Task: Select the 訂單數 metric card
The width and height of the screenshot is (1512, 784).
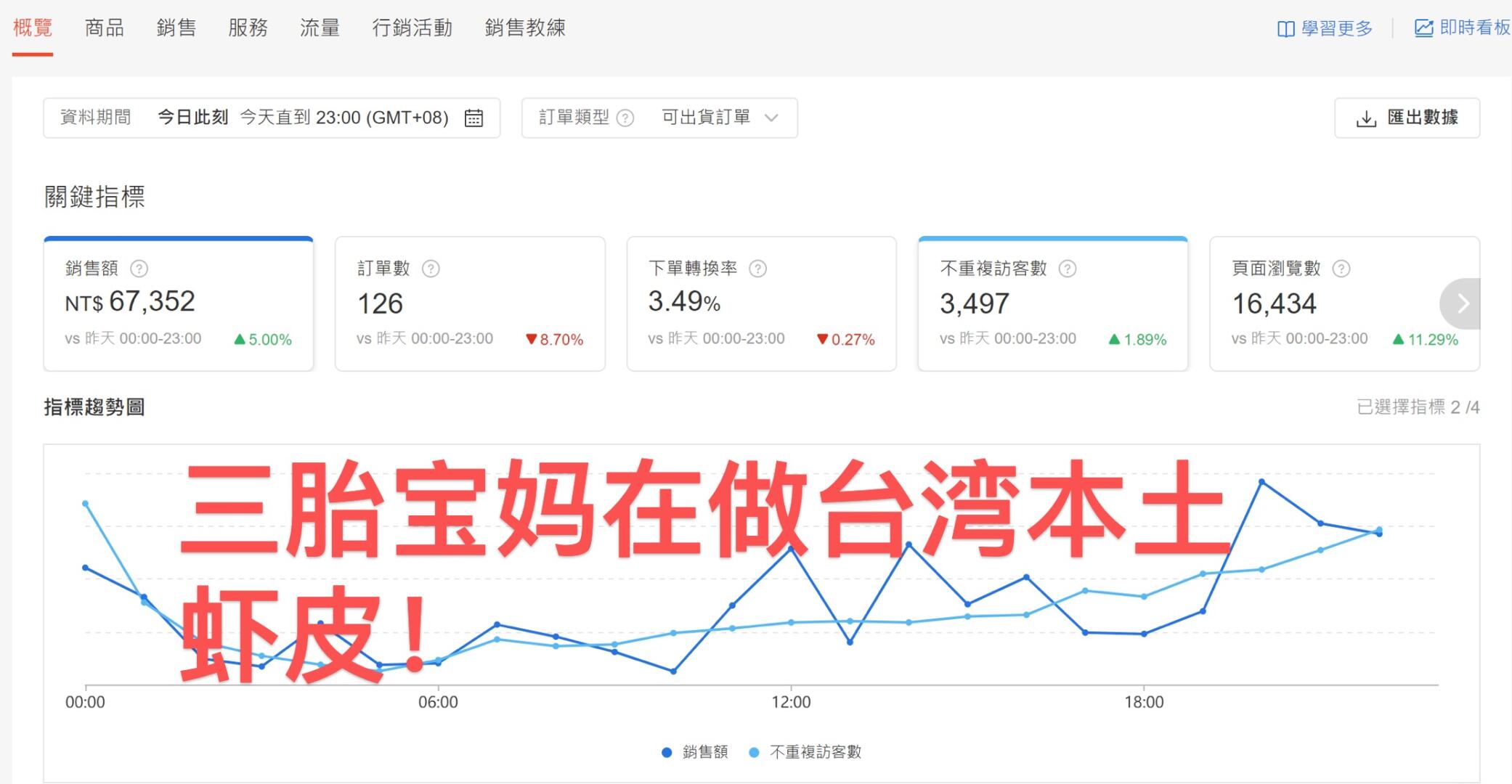Action: [x=470, y=303]
